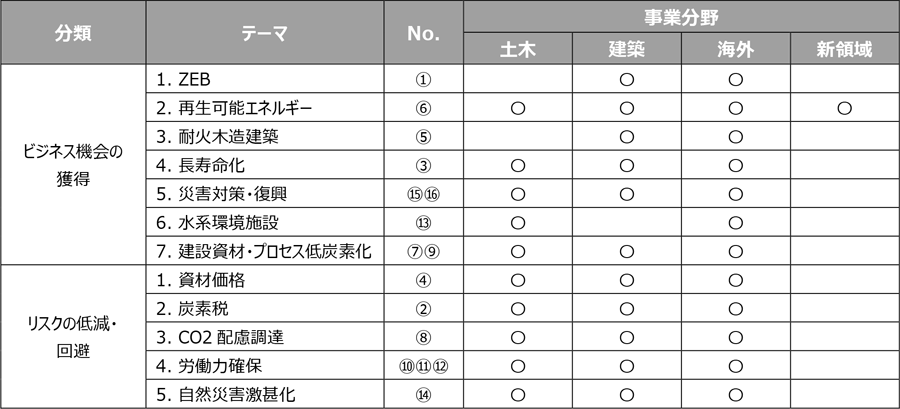Select the ⑮⑯ number cell
This screenshot has width=900, height=409.
[423, 194]
